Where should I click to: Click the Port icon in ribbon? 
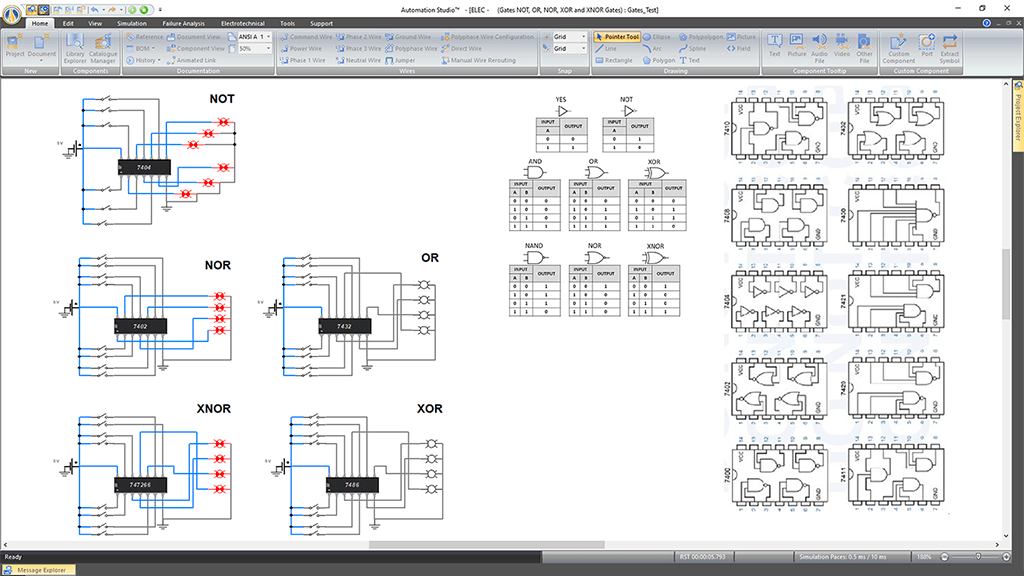click(x=926, y=44)
